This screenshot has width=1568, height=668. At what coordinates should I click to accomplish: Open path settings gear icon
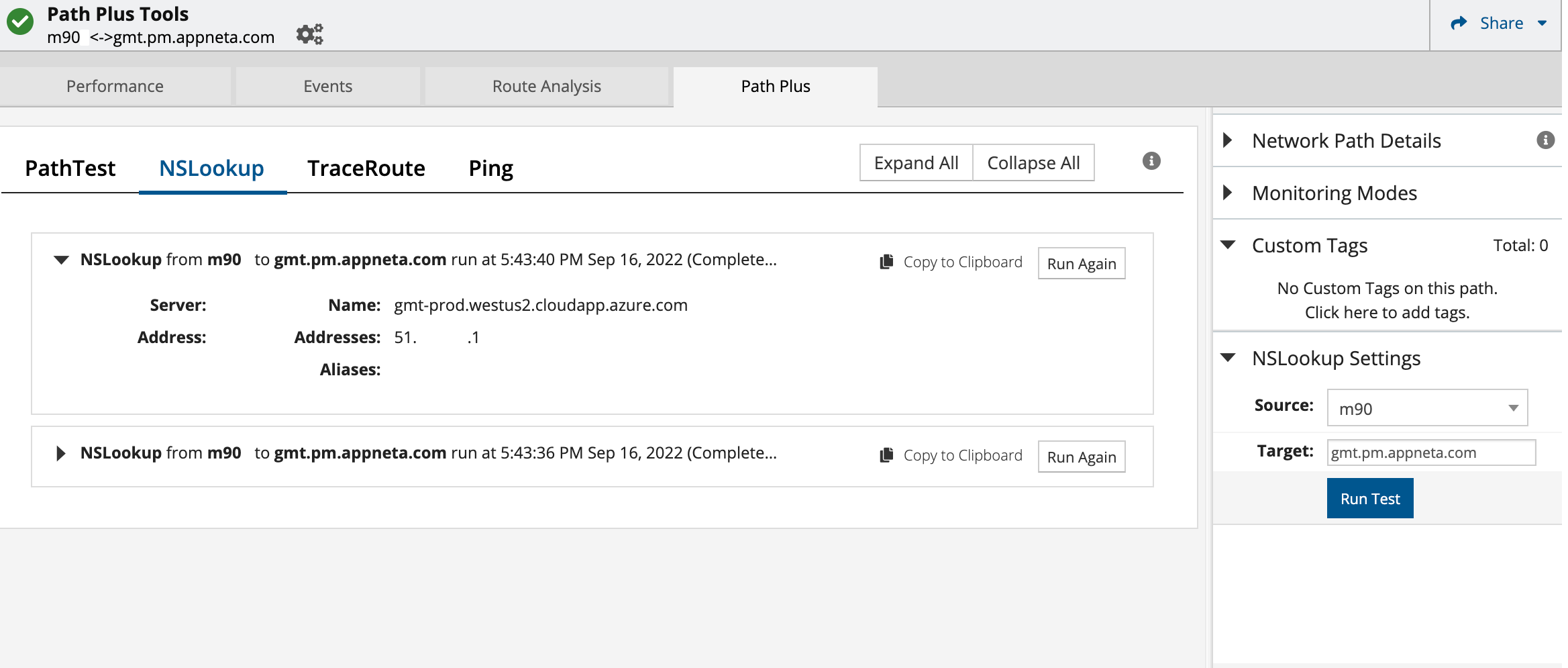coord(309,34)
